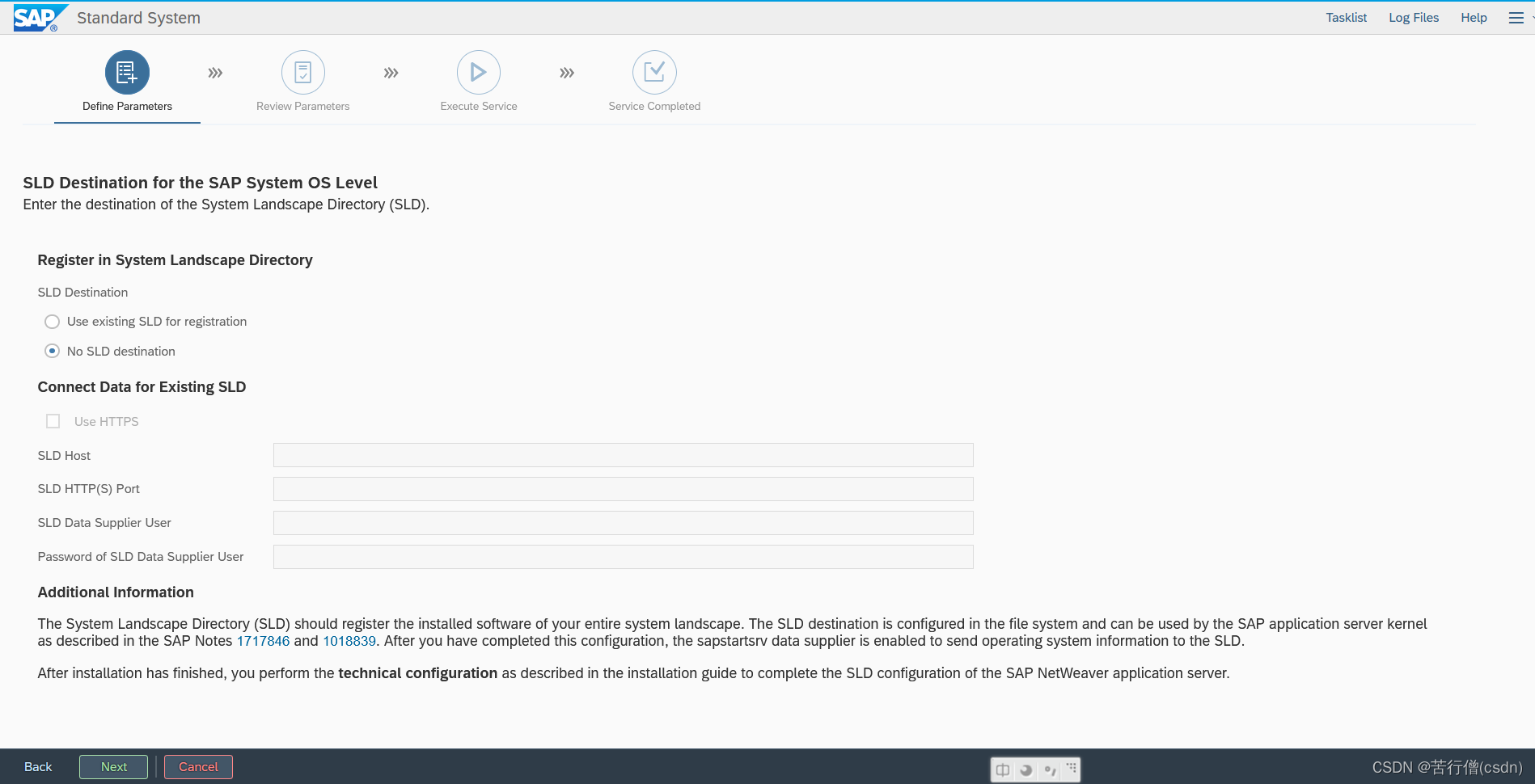Screen dimensions: 1535x784
Task: Click the bold technical configuration text
Action: (418, 673)
